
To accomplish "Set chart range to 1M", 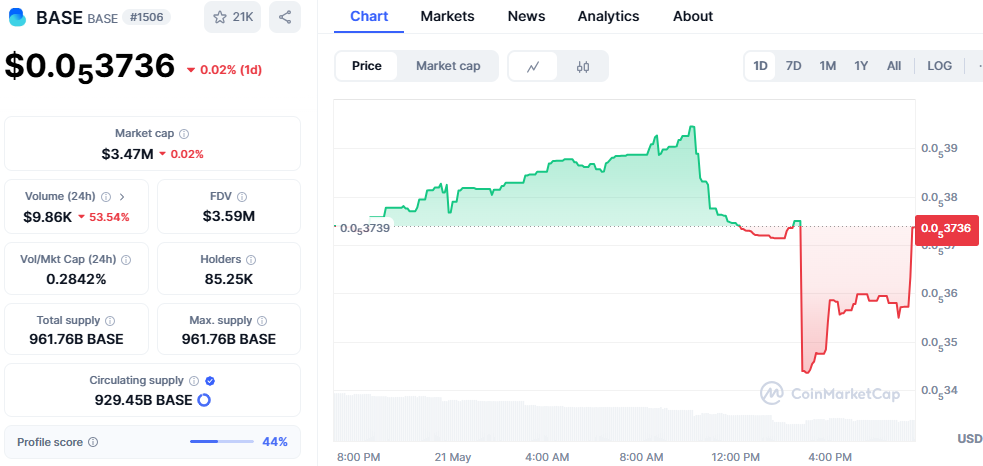I will click(x=828, y=66).
